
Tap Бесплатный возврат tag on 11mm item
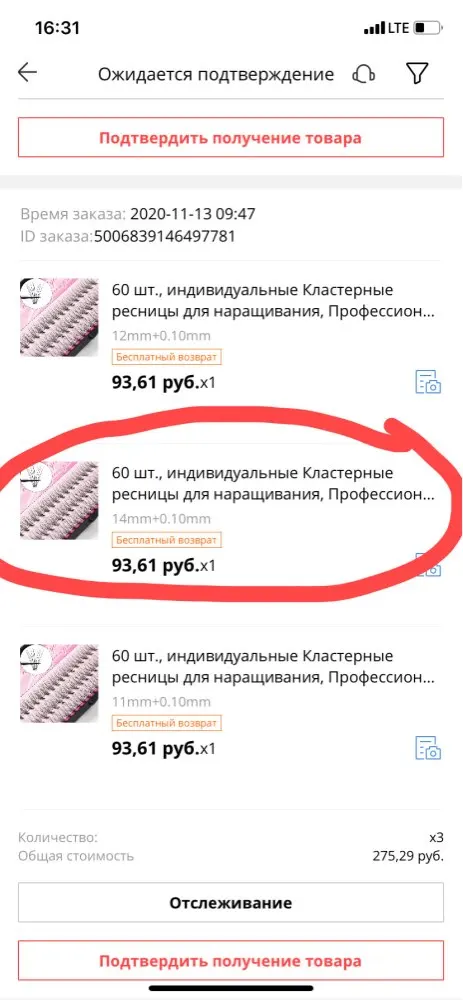click(x=167, y=723)
